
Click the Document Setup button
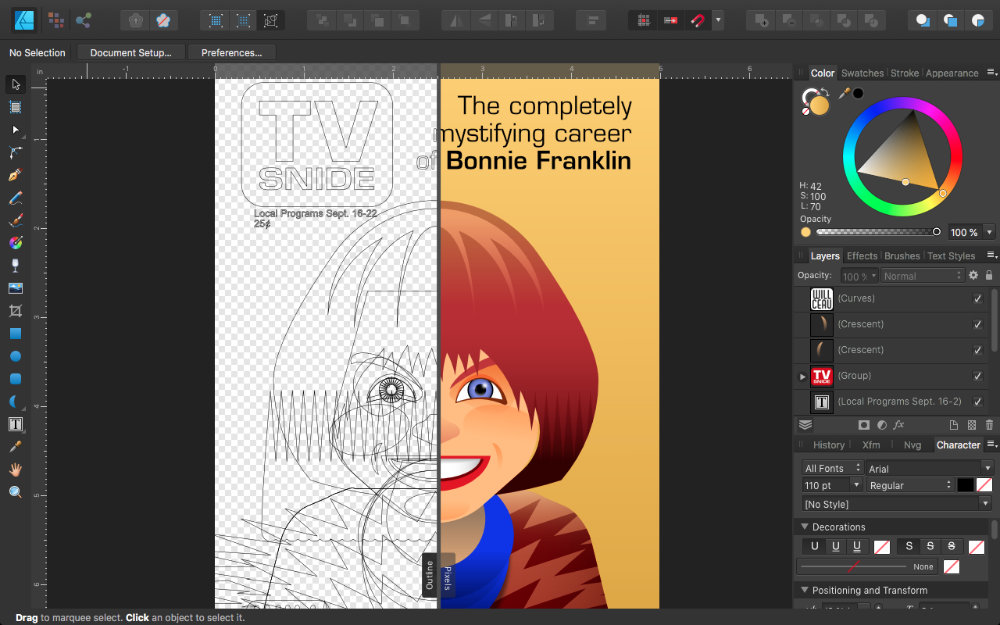130,52
